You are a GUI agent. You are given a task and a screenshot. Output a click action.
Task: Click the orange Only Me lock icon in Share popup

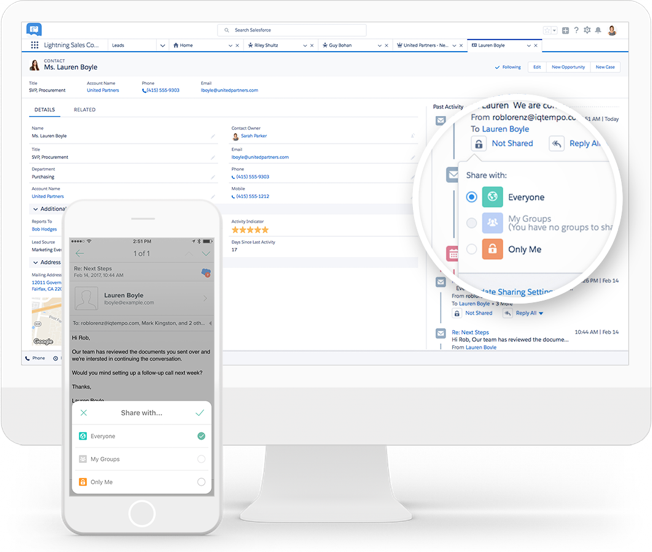click(492, 249)
